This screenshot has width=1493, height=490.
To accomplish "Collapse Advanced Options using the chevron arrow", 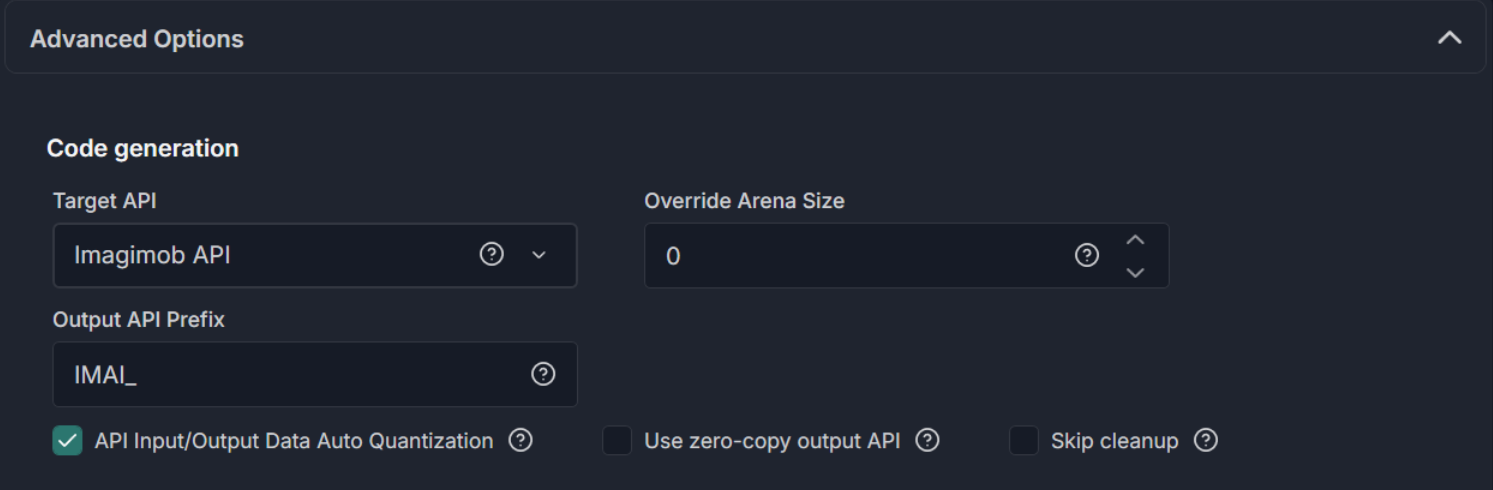I will pyautogui.click(x=1449, y=38).
